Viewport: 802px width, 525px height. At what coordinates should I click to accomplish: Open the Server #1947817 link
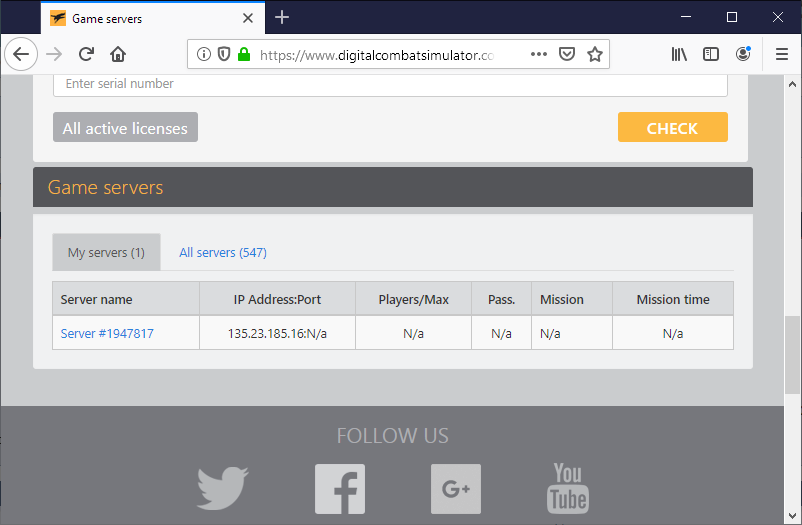107,334
